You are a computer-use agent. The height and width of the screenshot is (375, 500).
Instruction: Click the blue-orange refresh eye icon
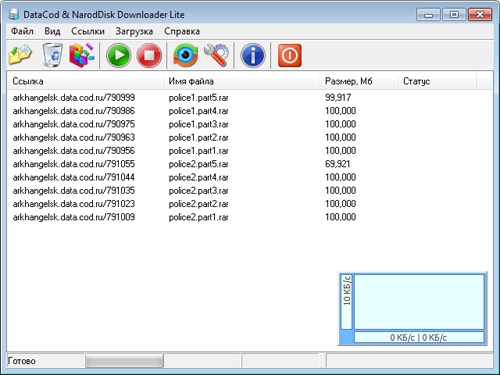click(185, 55)
